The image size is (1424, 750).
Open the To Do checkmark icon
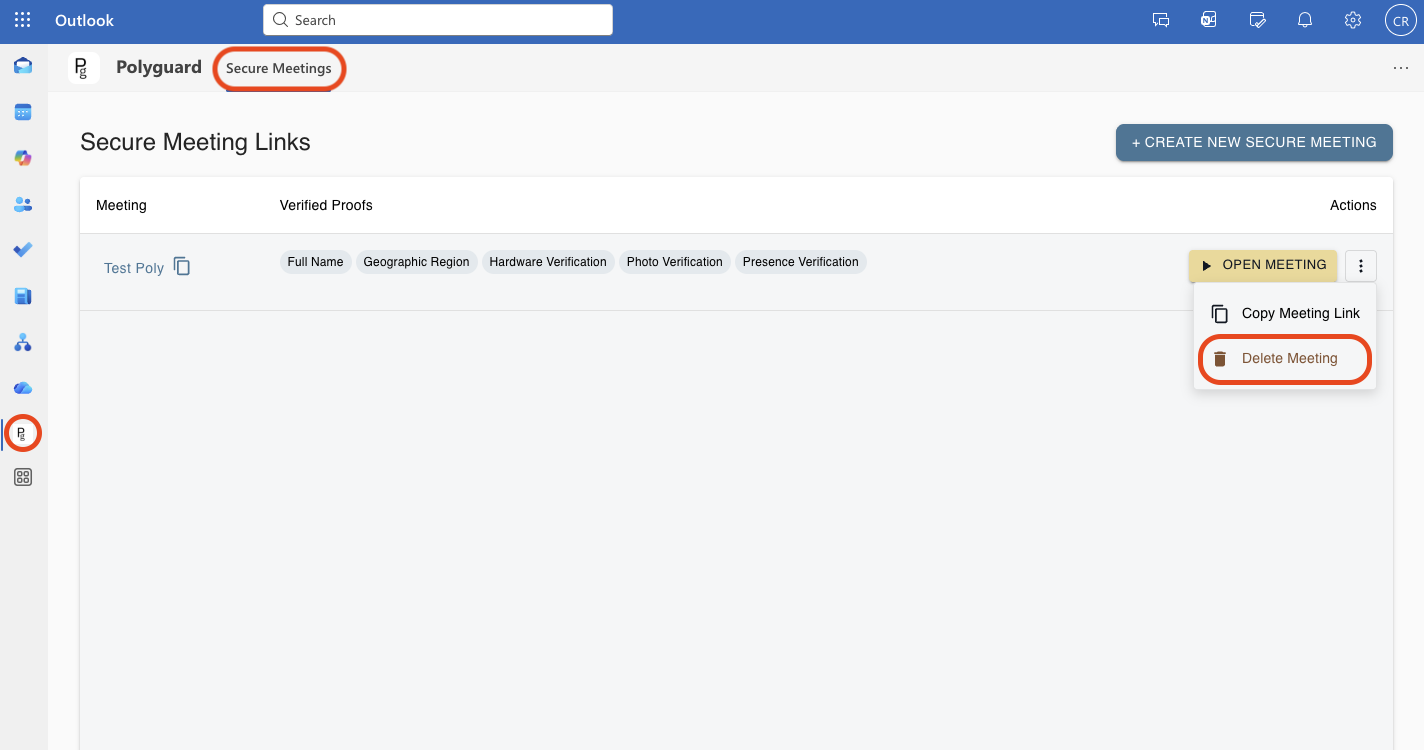tap(23, 250)
